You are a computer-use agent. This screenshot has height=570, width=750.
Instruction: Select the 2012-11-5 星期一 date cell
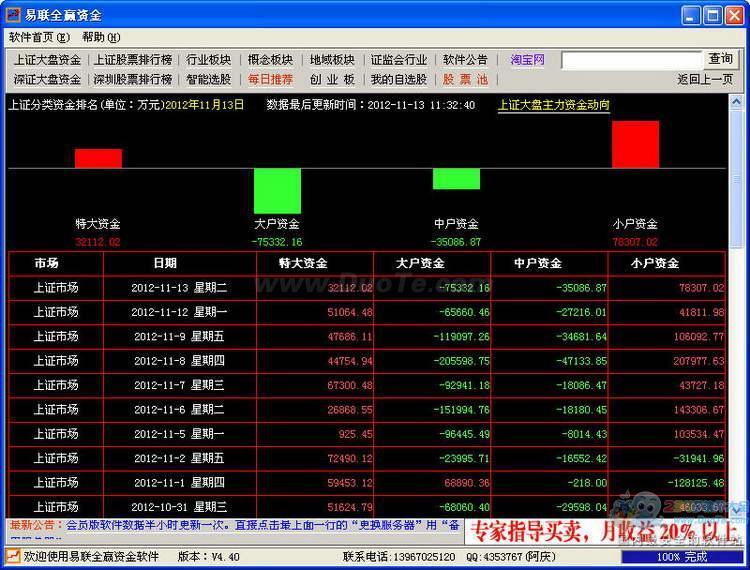179,434
